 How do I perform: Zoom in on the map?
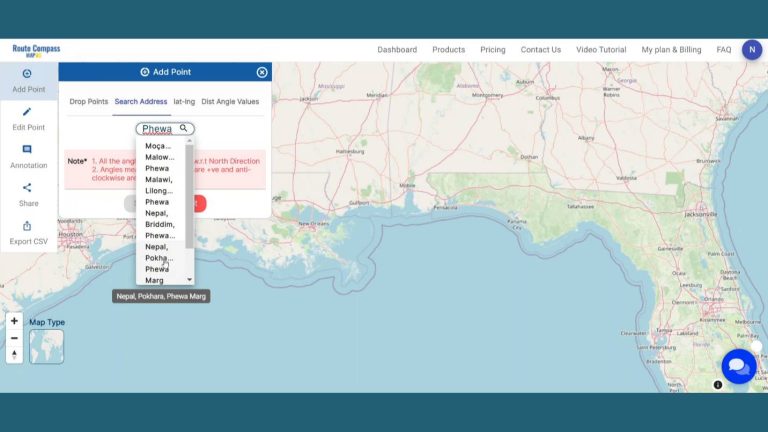point(14,321)
